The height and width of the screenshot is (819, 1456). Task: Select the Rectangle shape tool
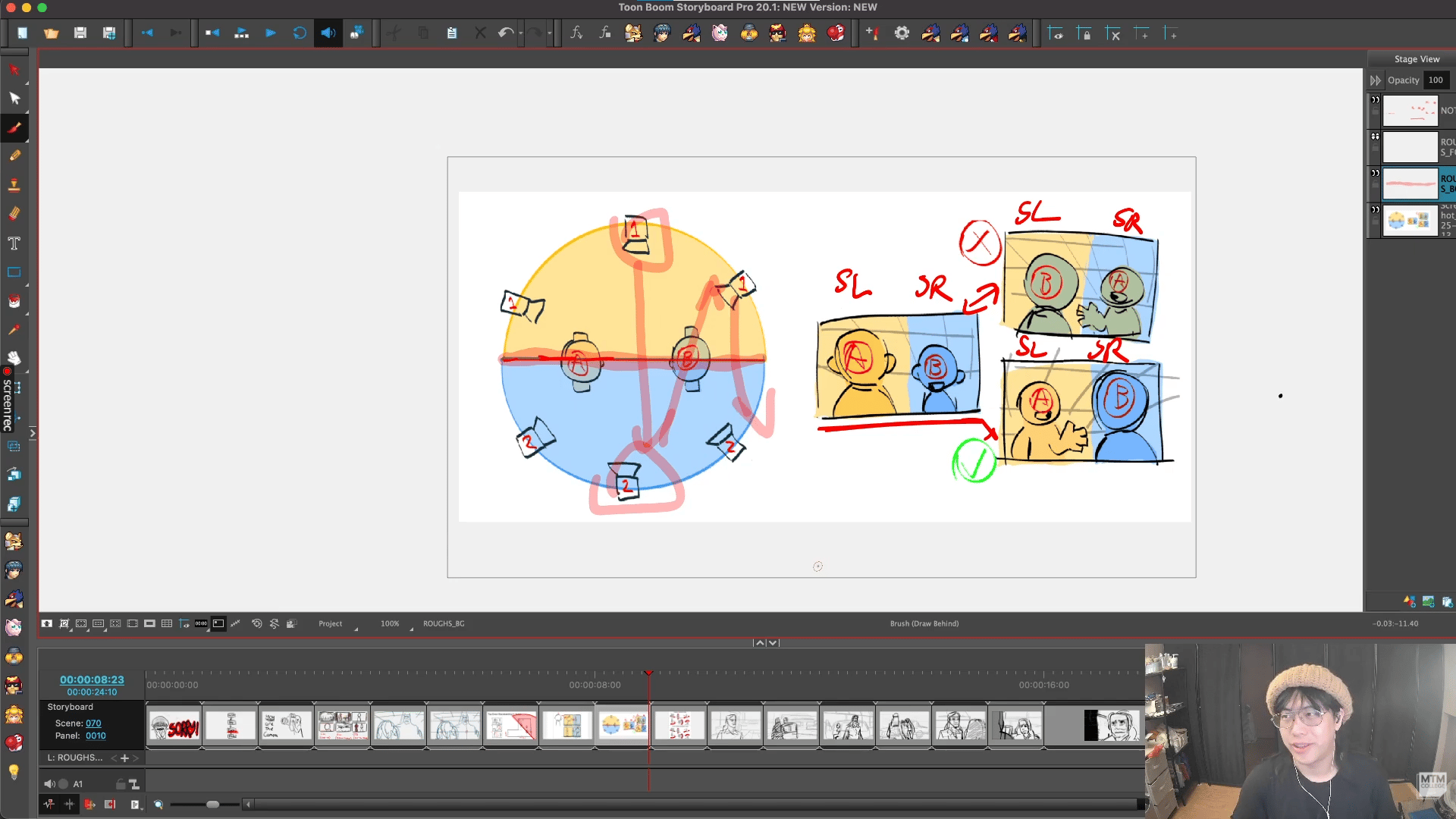pyautogui.click(x=14, y=272)
